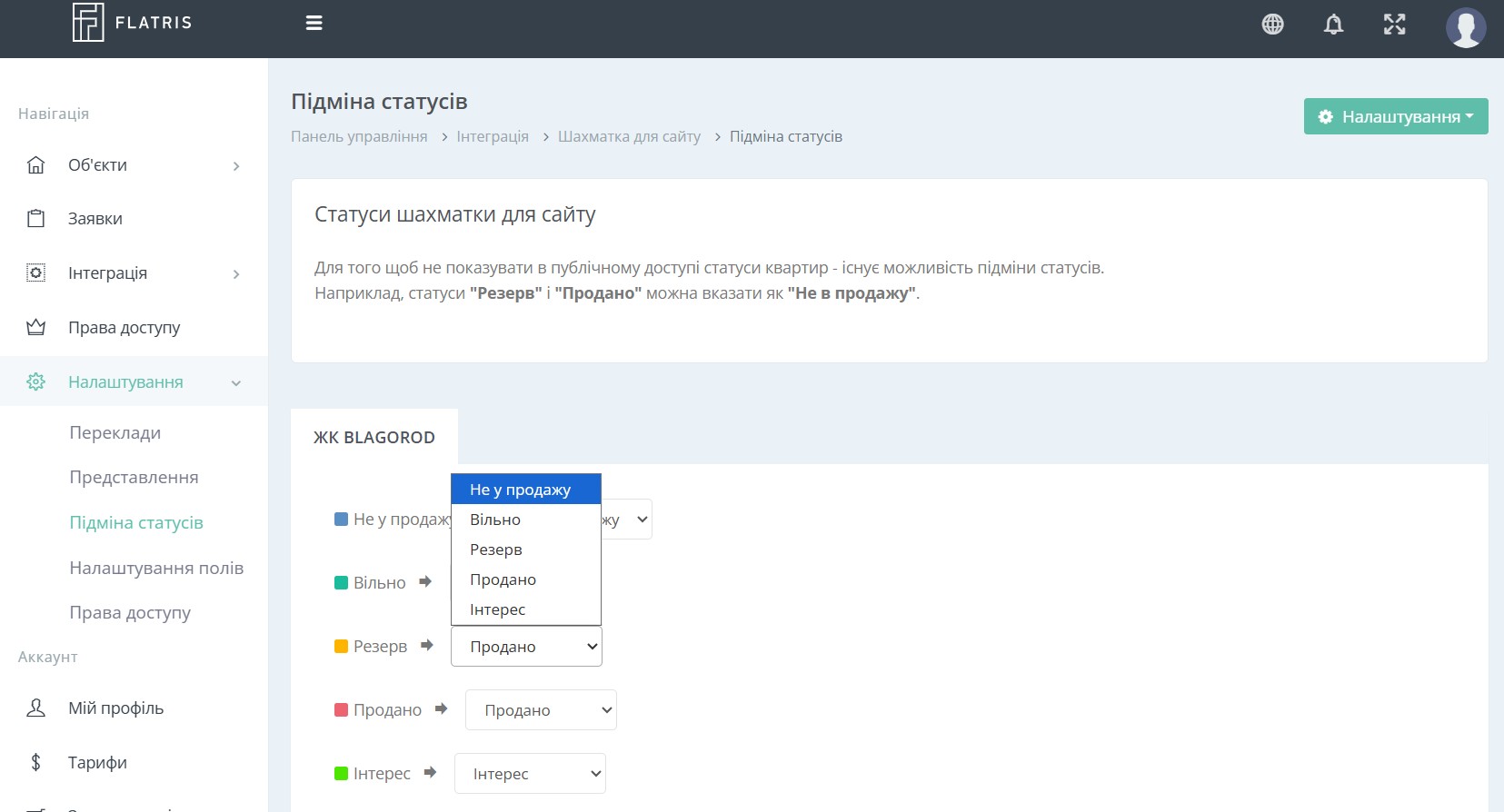
Task: Click the green Налаштування button
Action: [x=1395, y=117]
